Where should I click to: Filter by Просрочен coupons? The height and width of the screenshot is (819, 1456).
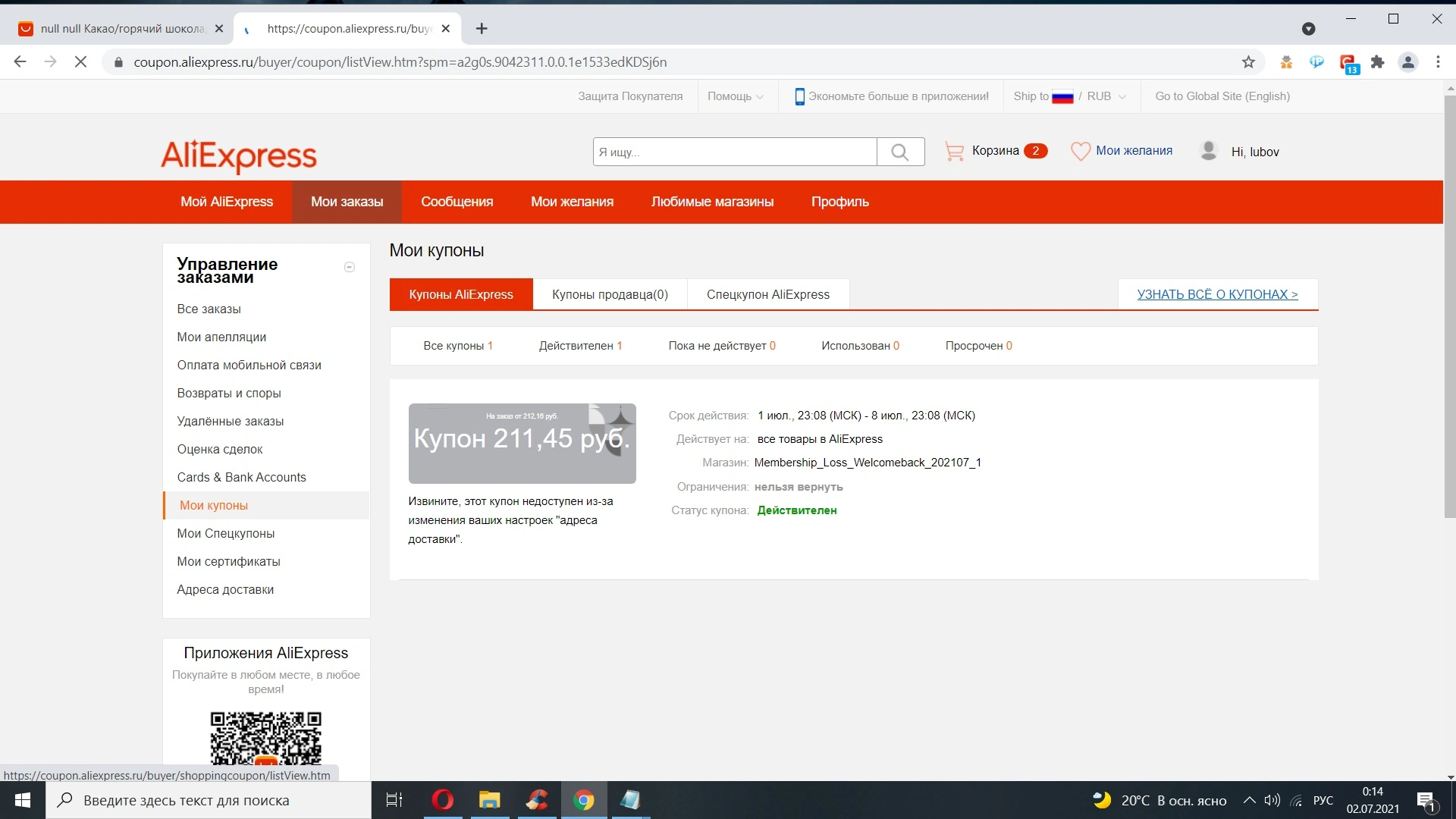(x=978, y=346)
